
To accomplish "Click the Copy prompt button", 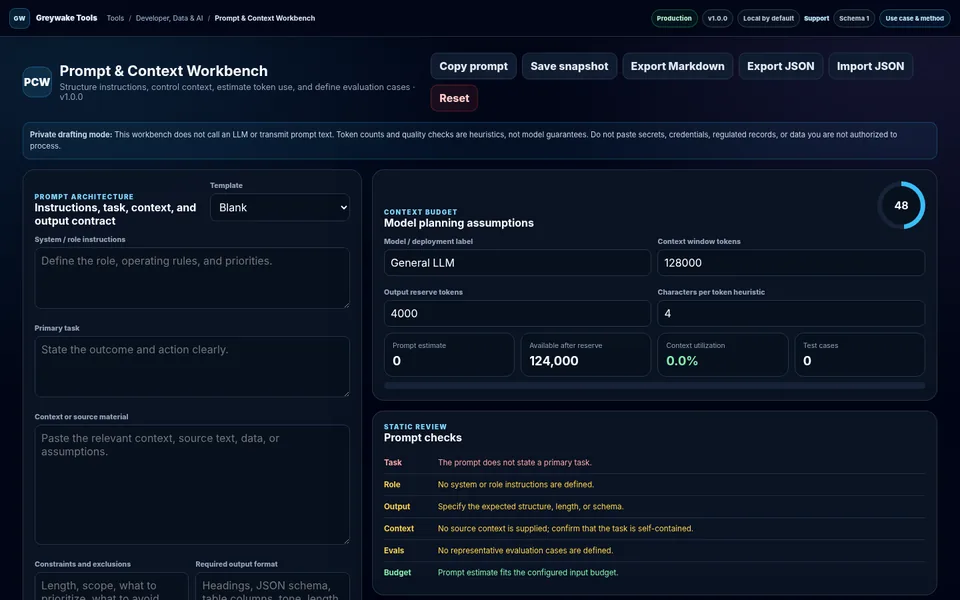I will 473,66.
